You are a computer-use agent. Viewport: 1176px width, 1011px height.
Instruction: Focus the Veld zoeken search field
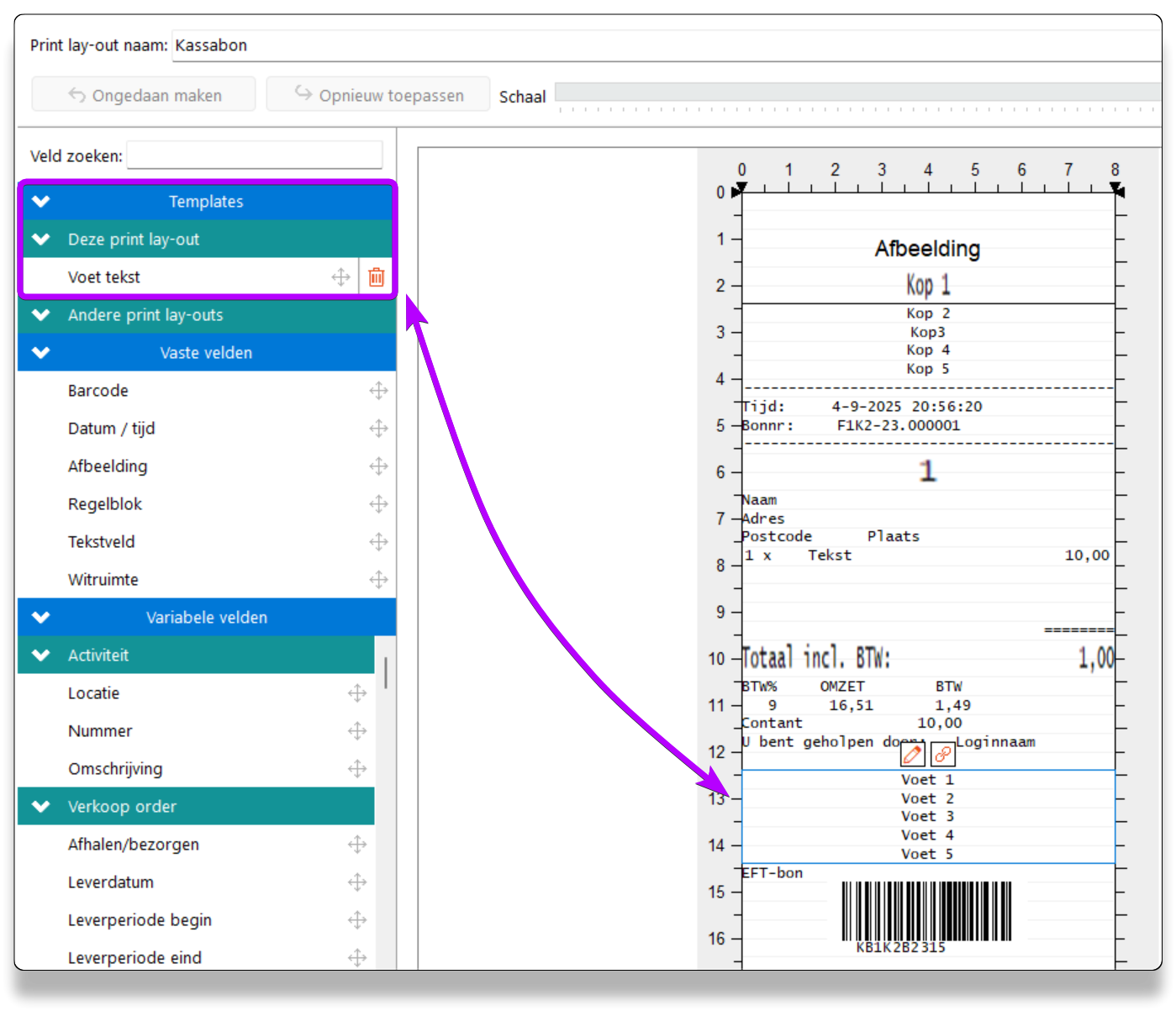click(x=255, y=155)
